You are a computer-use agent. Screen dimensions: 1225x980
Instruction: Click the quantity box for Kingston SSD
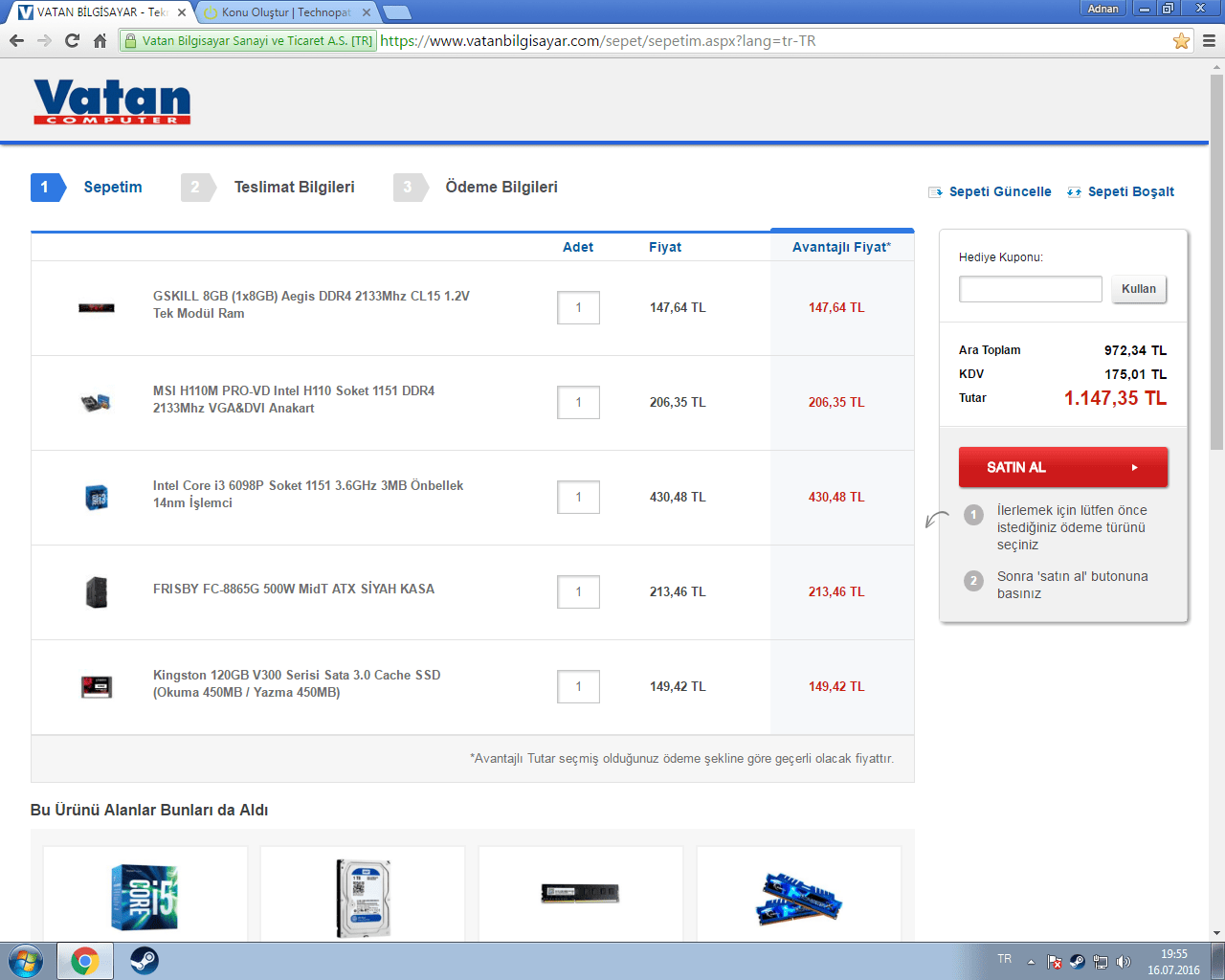(578, 686)
